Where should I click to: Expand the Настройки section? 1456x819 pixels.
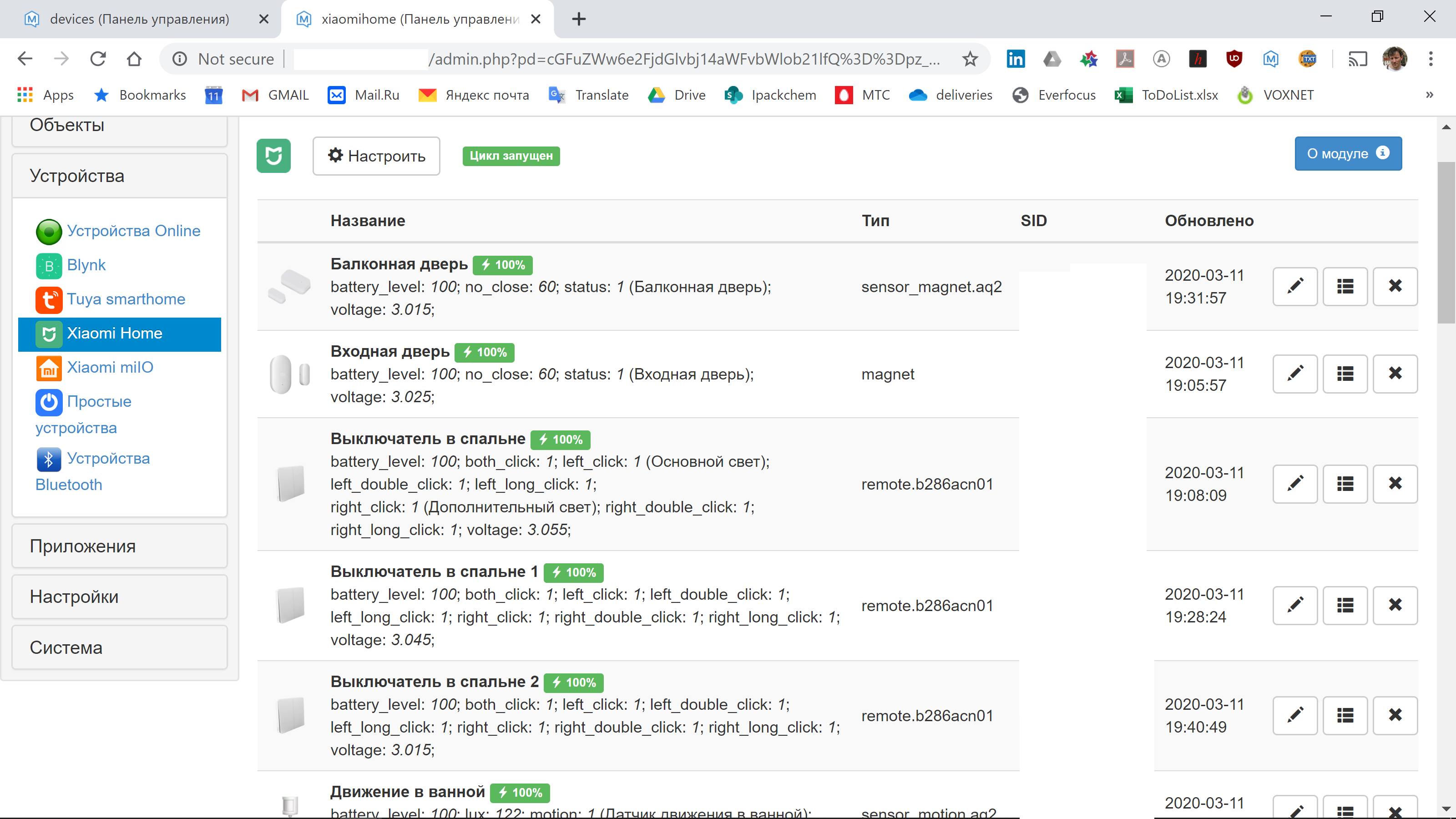[74, 597]
